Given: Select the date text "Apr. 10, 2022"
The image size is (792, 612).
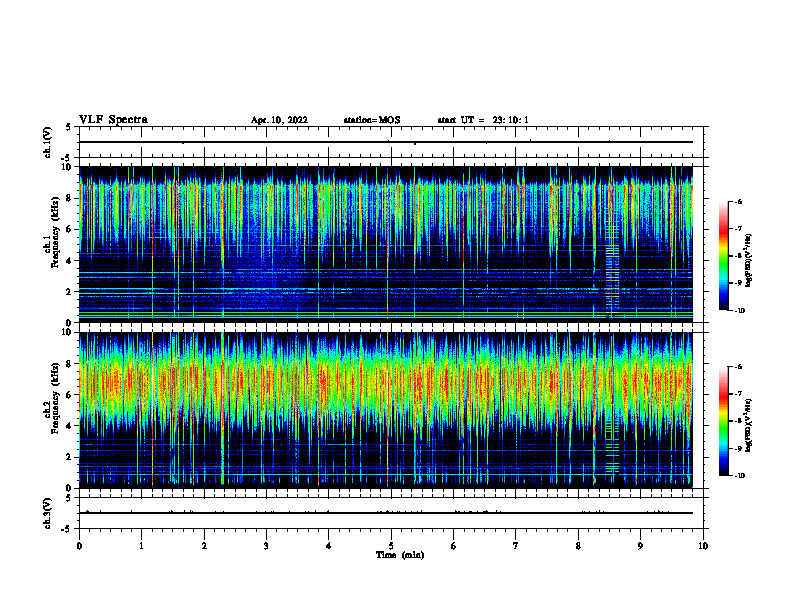Looking at the screenshot, I should [279, 120].
